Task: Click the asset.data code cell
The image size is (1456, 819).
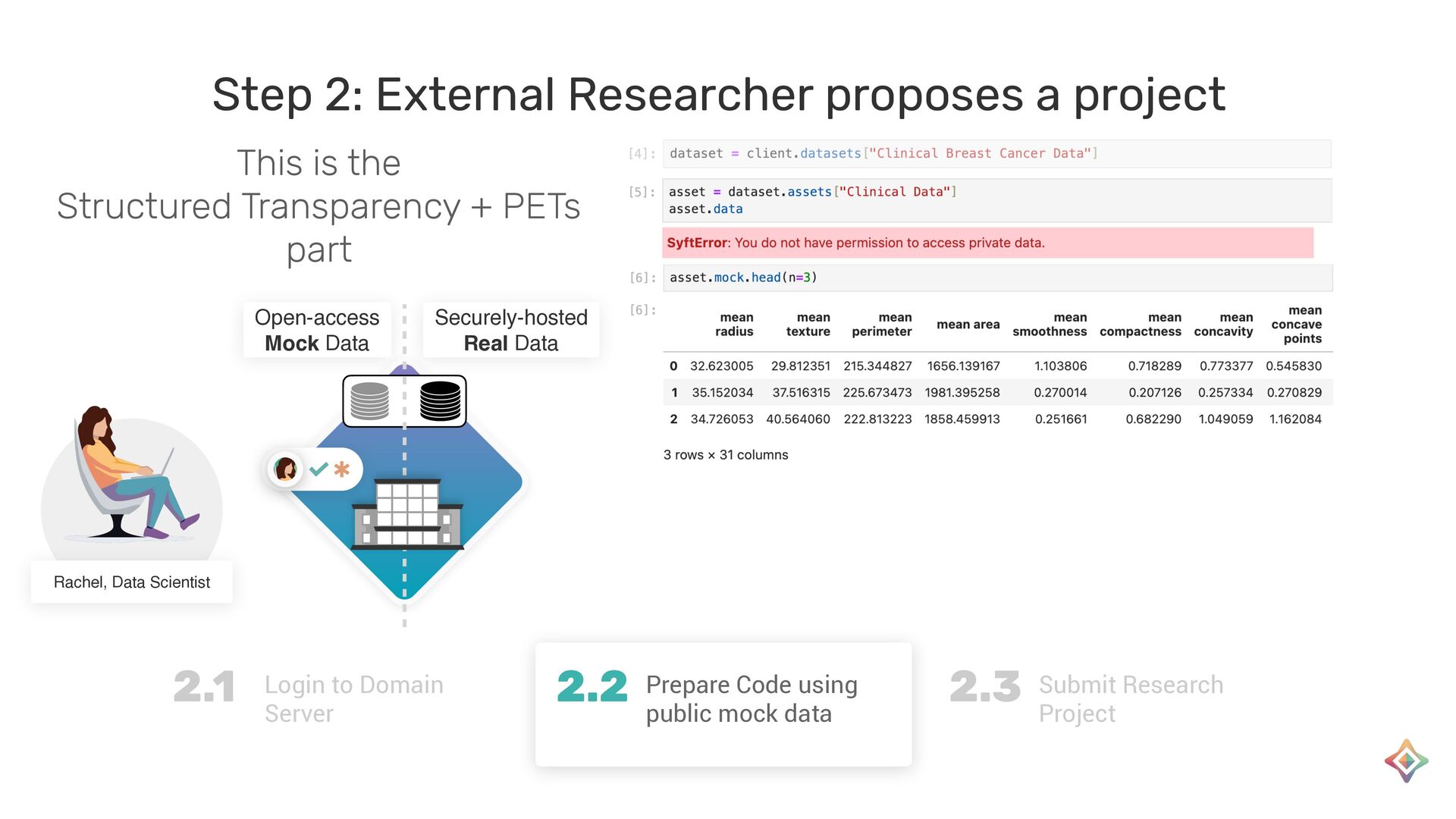Action: click(996, 200)
